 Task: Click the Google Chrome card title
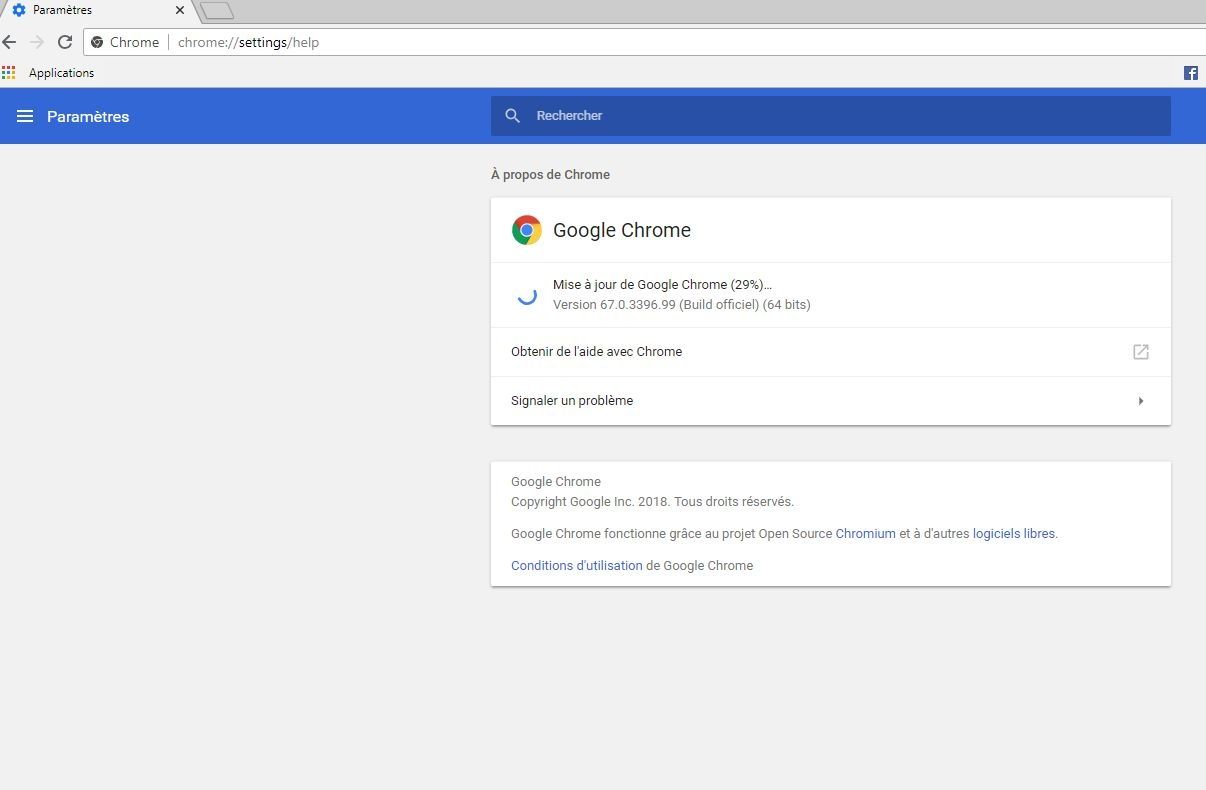622,230
